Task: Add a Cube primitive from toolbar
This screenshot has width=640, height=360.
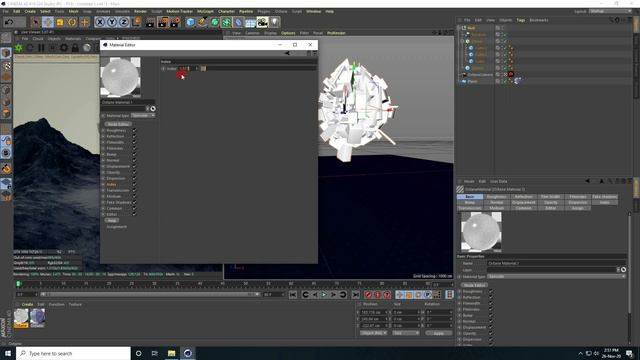Action: tap(191, 22)
